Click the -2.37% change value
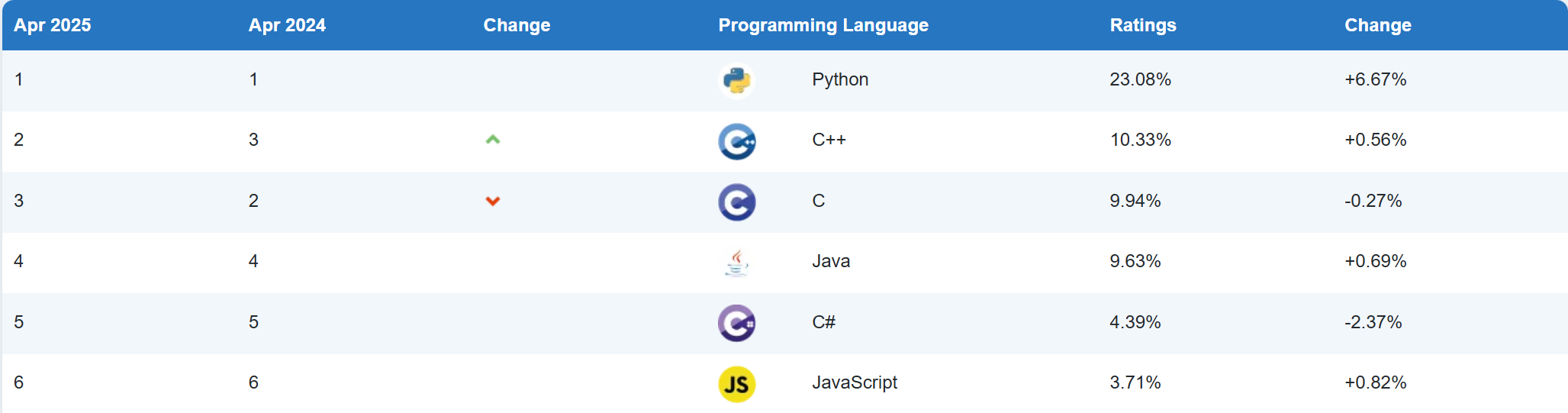 (x=1373, y=322)
